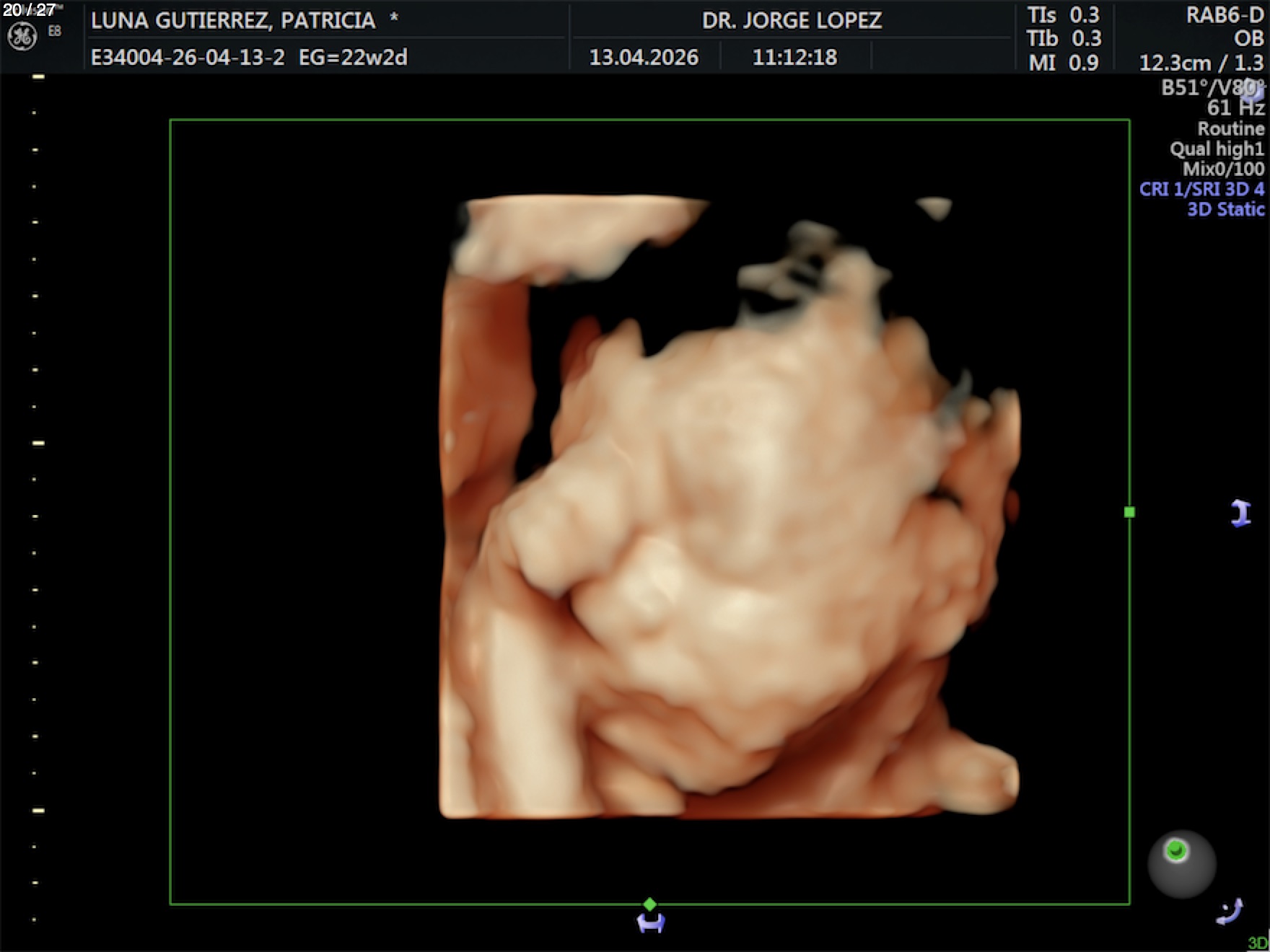Click the green 3D mode indicator
This screenshot has width=1270, height=952.
pos(1258,943)
